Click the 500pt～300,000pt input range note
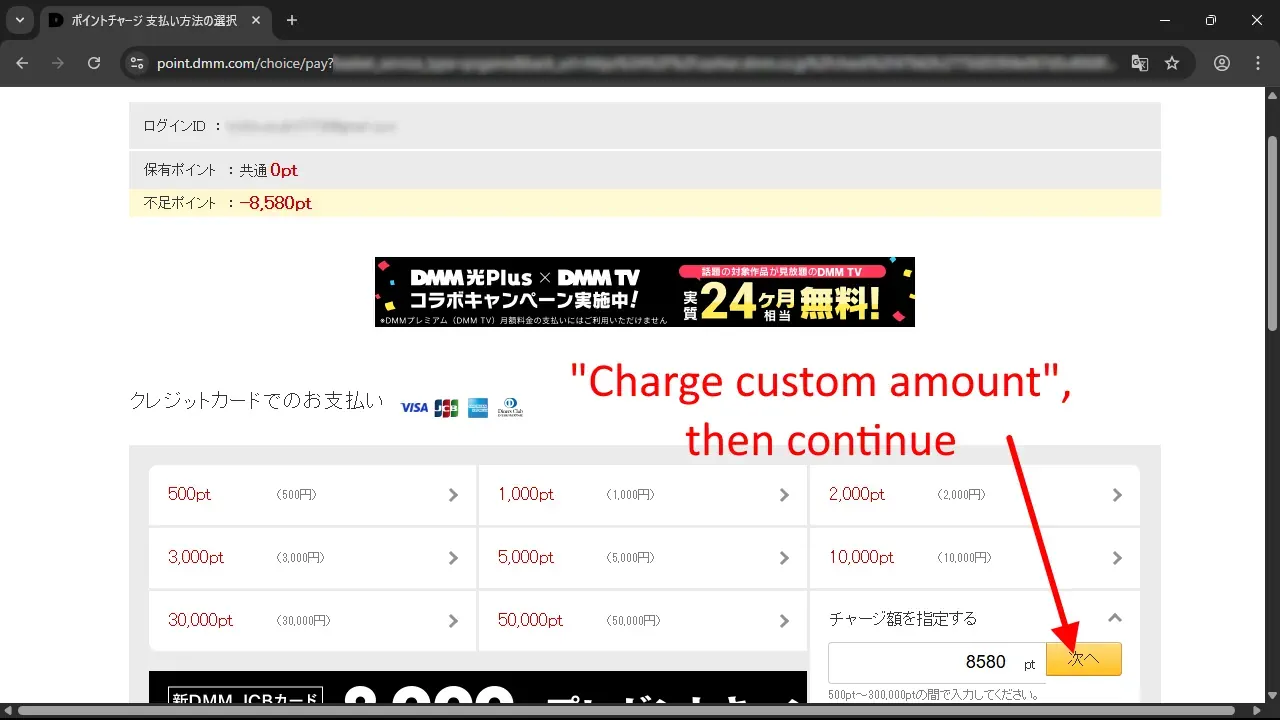The width and height of the screenshot is (1280, 720). pos(935,695)
